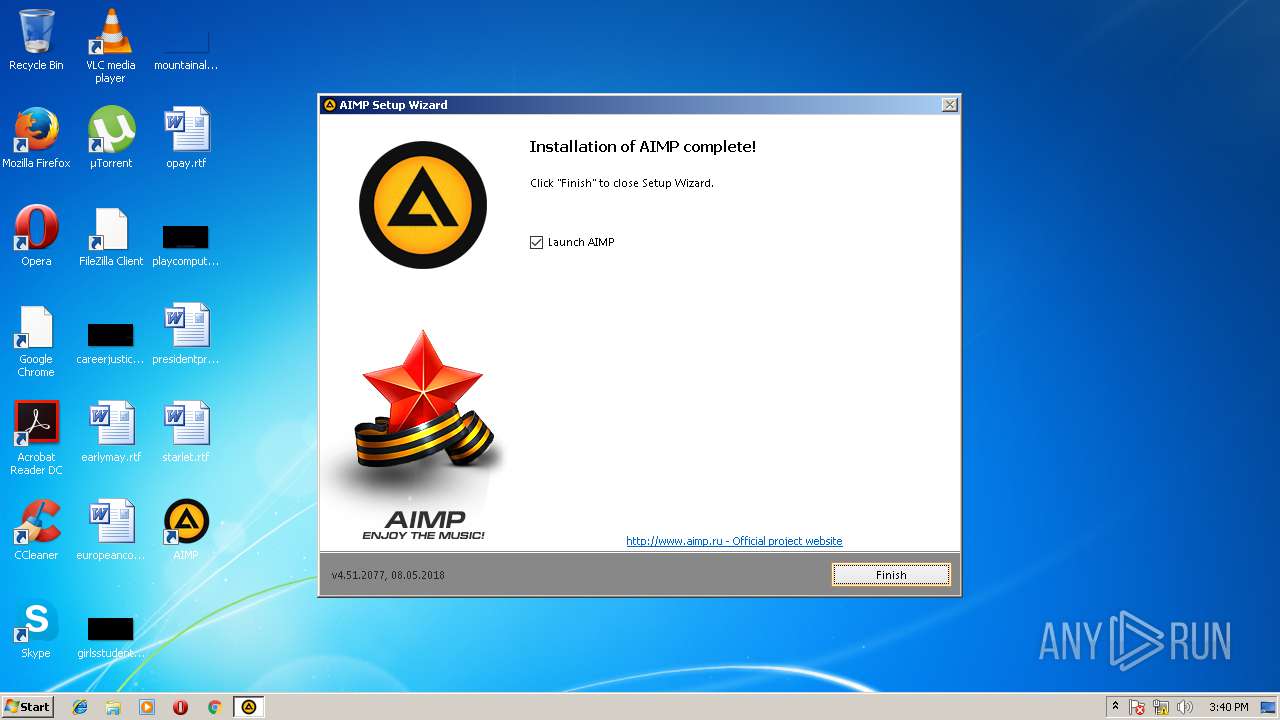Launch Opera from the taskbar
Image resolution: width=1280 pixels, height=720 pixels.
coord(181,707)
